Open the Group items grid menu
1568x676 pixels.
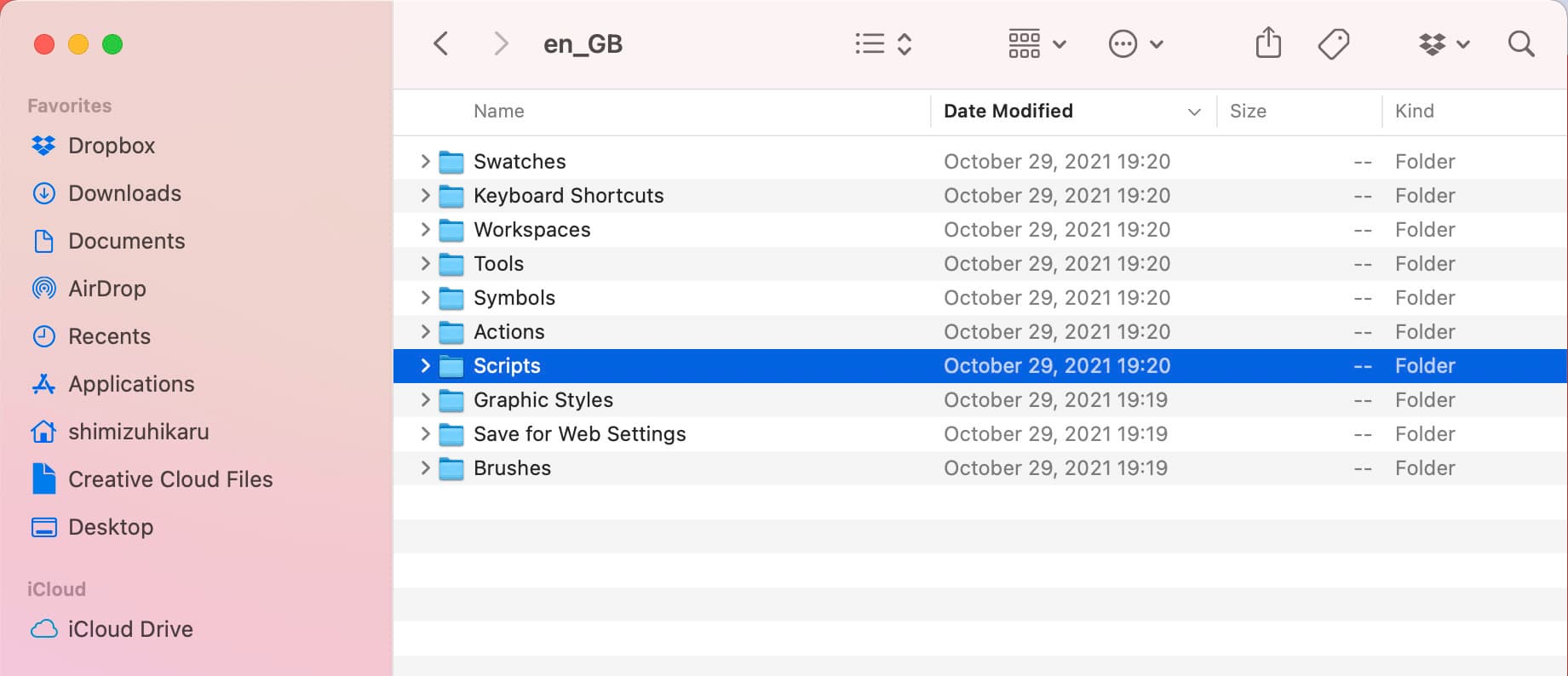[x=1037, y=43]
